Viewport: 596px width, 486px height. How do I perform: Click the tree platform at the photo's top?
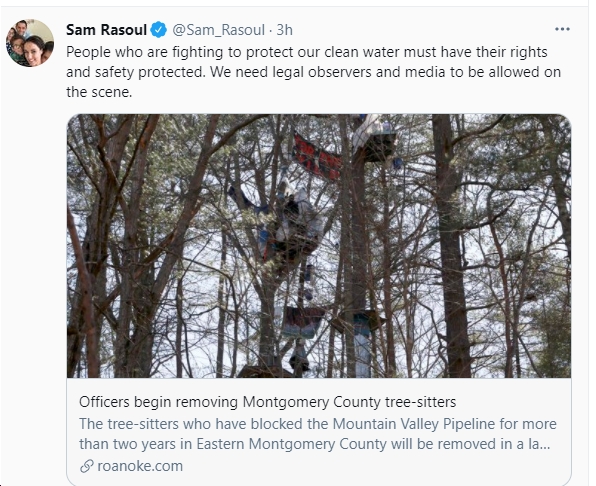point(373,139)
